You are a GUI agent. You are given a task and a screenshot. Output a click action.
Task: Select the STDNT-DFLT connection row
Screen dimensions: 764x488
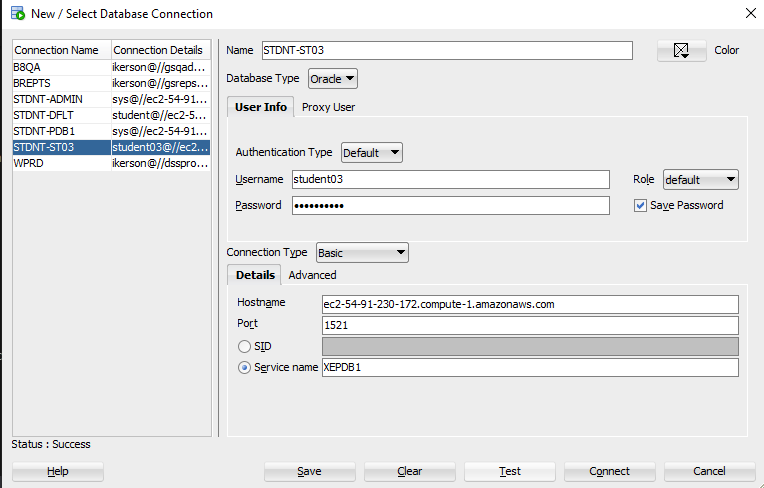click(112, 115)
